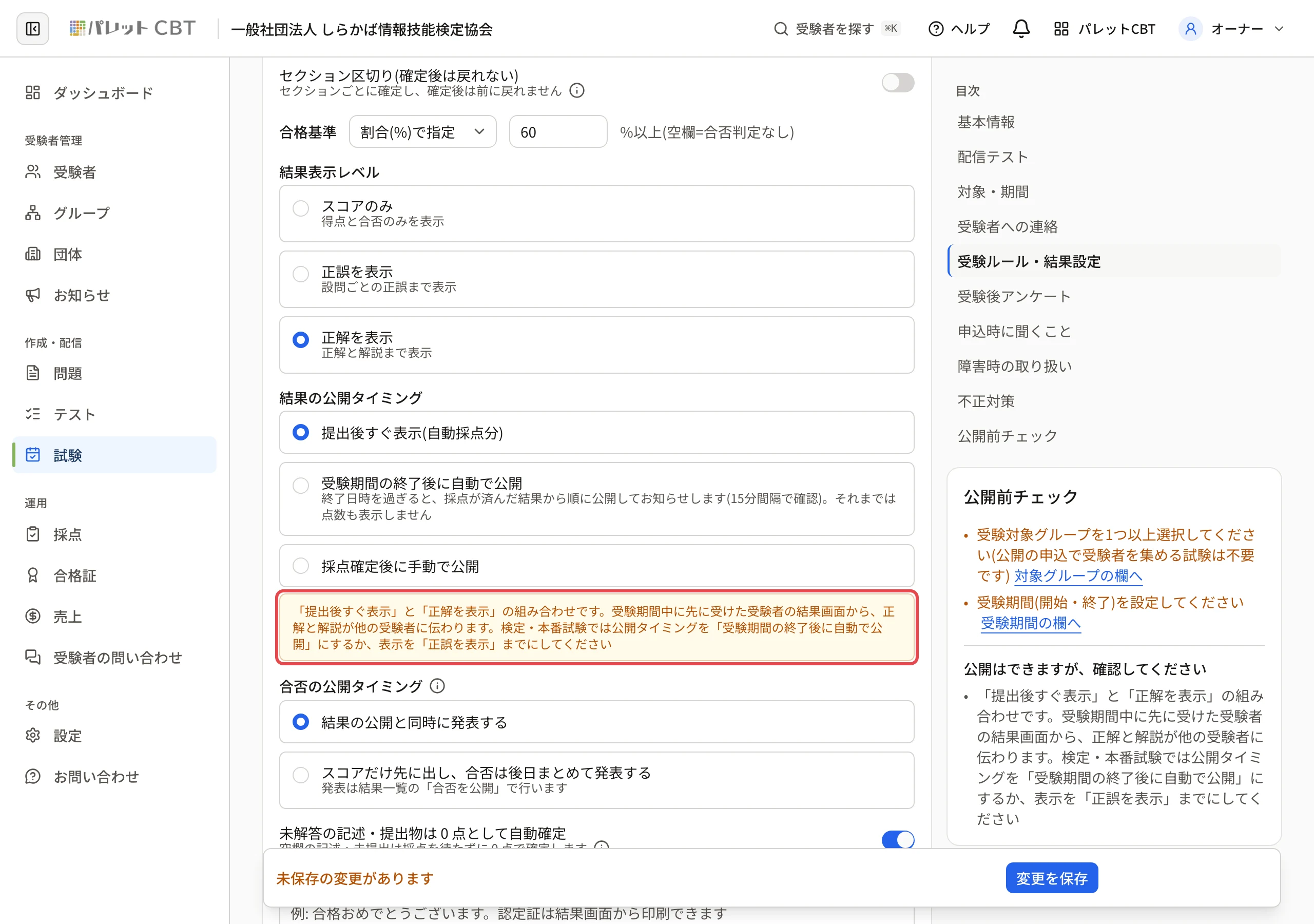Screen dimensions: 1314x924
Task: Disable 未解答の記述 0点自動確定 toggle
Action: click(897, 839)
